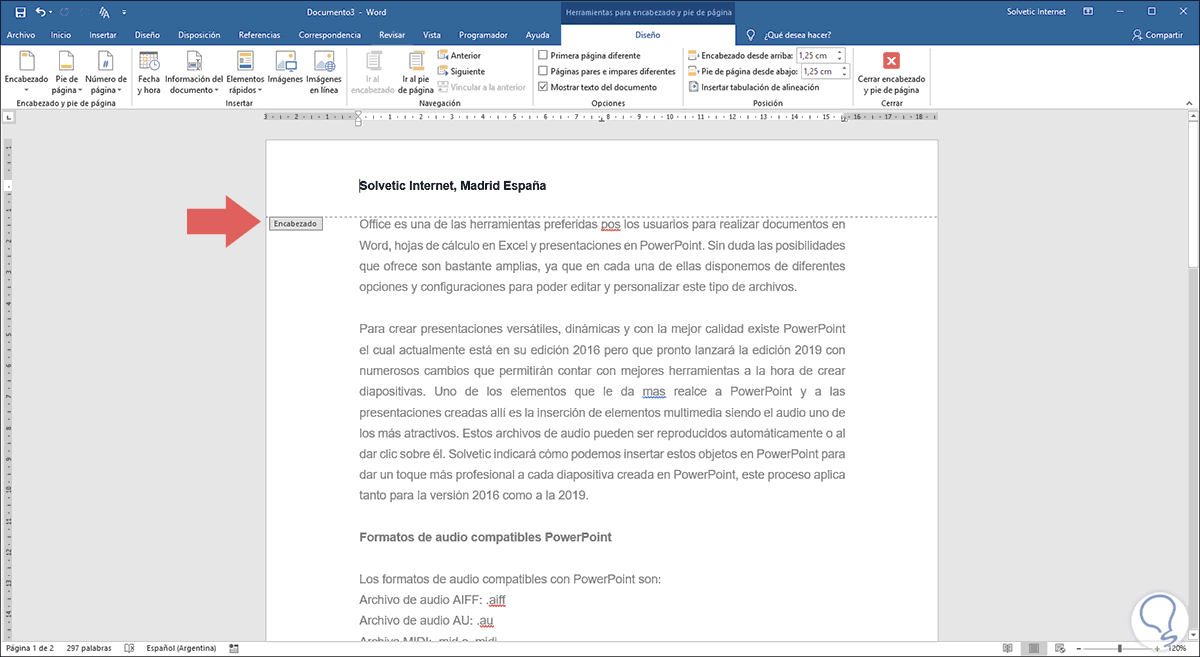1200x657 pixels.
Task: Expand the Pie de página dropdown
Action: (66, 72)
